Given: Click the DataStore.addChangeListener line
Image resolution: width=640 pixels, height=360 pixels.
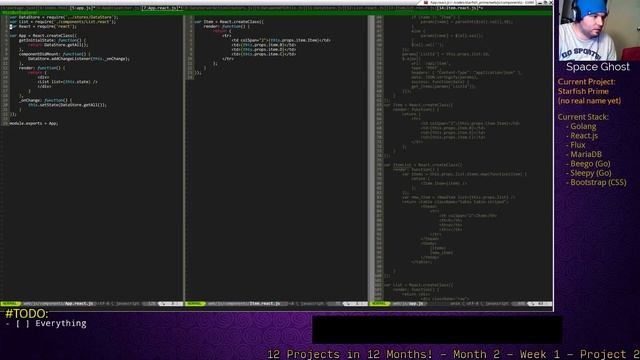Looking at the screenshot, I should click(x=79, y=59).
